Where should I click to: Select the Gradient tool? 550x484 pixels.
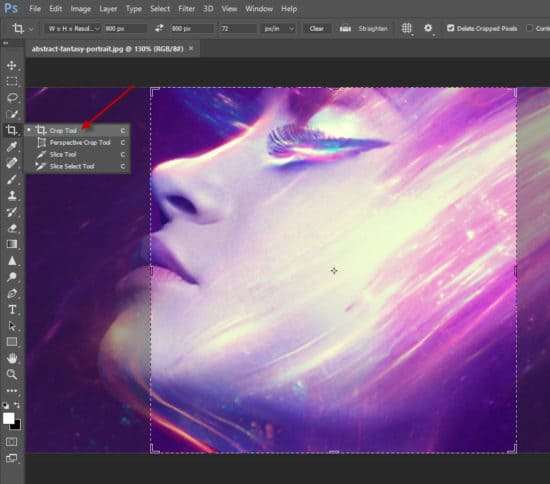pyautogui.click(x=12, y=244)
